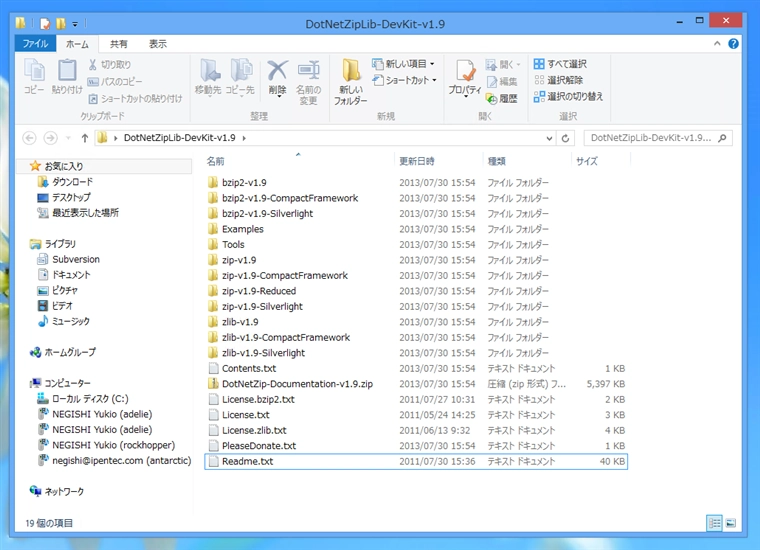Screen dimensions: 760x550
Task: Switch to the Home (ホーム) tab
Action: click(77, 44)
